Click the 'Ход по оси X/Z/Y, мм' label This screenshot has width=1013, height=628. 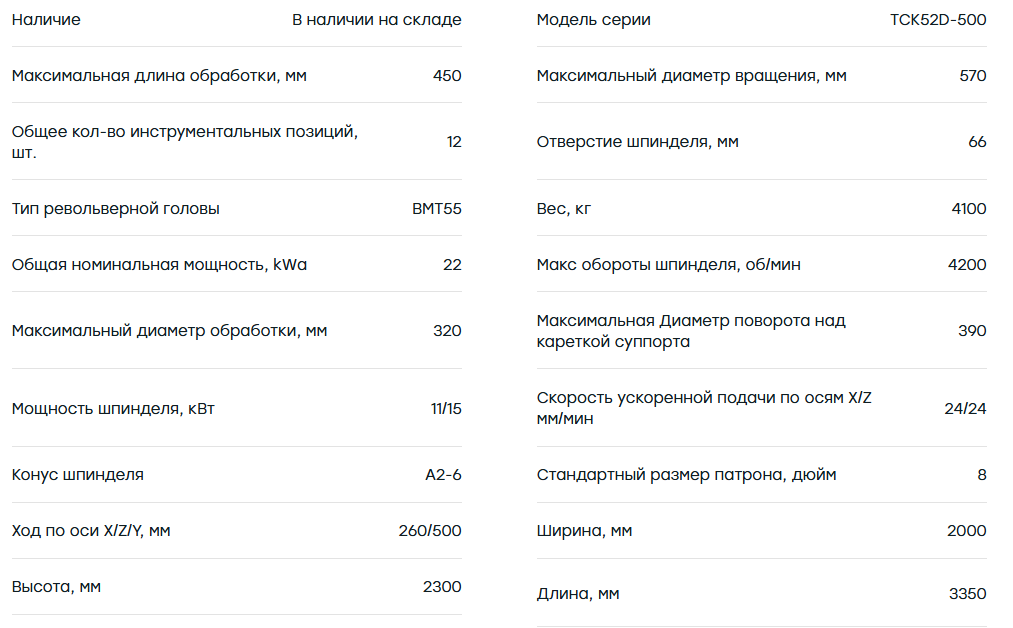pos(91,531)
